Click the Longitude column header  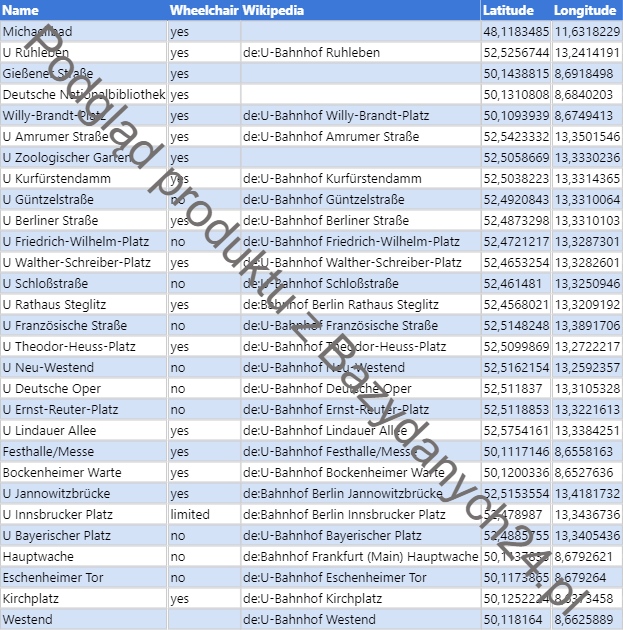point(587,10)
